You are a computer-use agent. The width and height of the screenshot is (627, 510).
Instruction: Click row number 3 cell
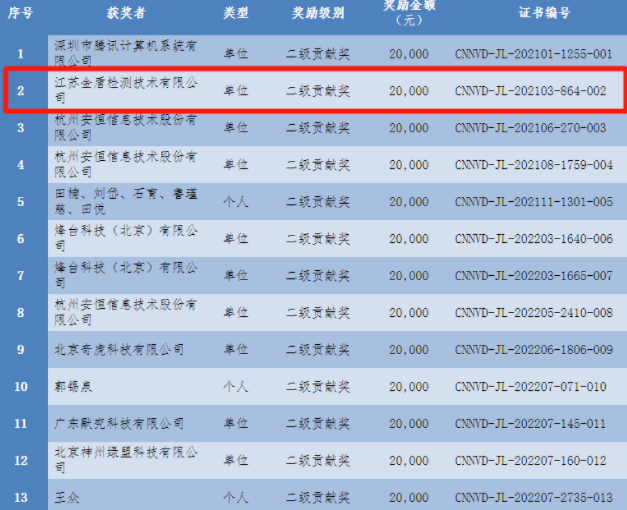point(21,128)
